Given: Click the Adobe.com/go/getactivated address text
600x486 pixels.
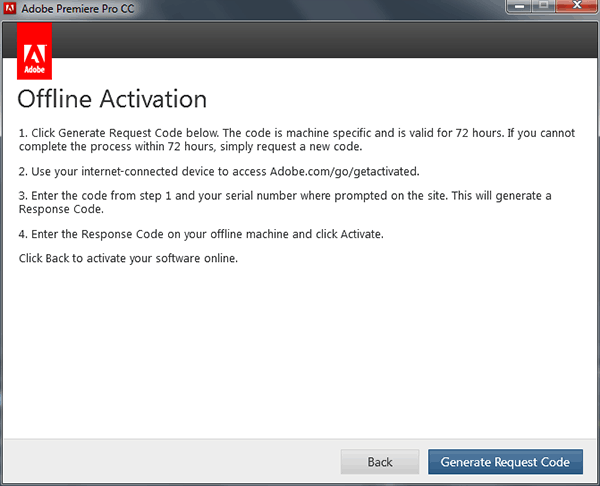Looking at the screenshot, I should pyautogui.click(x=344, y=171).
